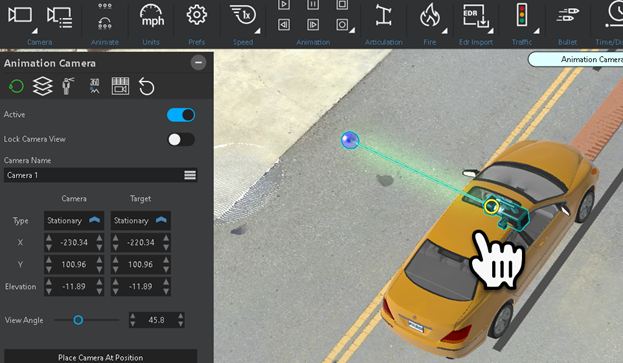The image size is (623, 363).
Task: Click the undo arrow icon in camera panel
Action: pyautogui.click(x=146, y=86)
